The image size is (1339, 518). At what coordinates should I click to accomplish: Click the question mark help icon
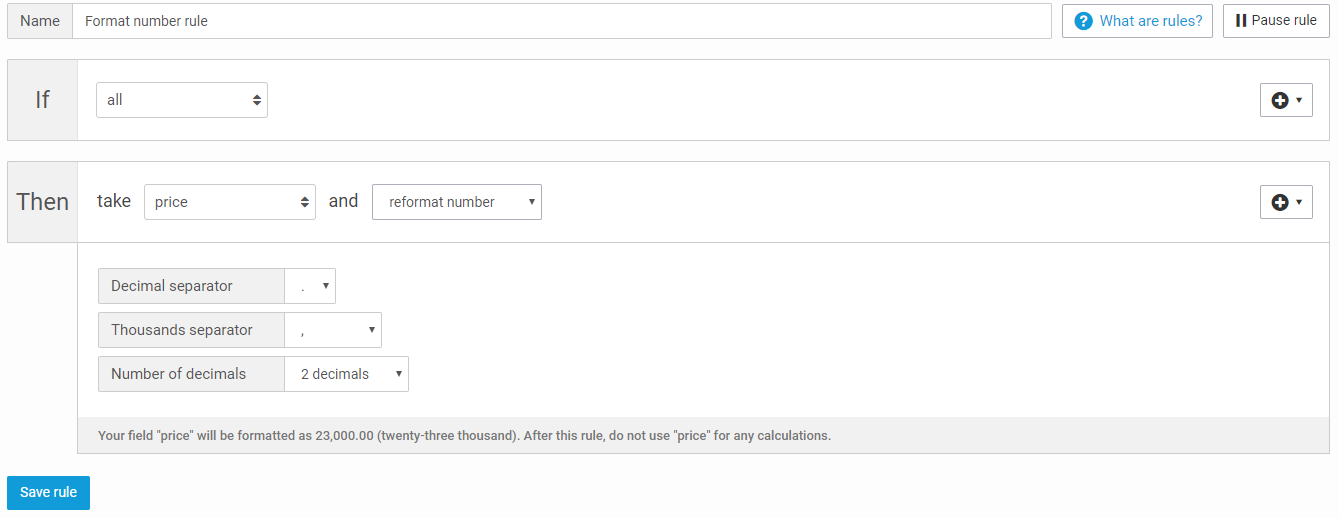(1083, 21)
